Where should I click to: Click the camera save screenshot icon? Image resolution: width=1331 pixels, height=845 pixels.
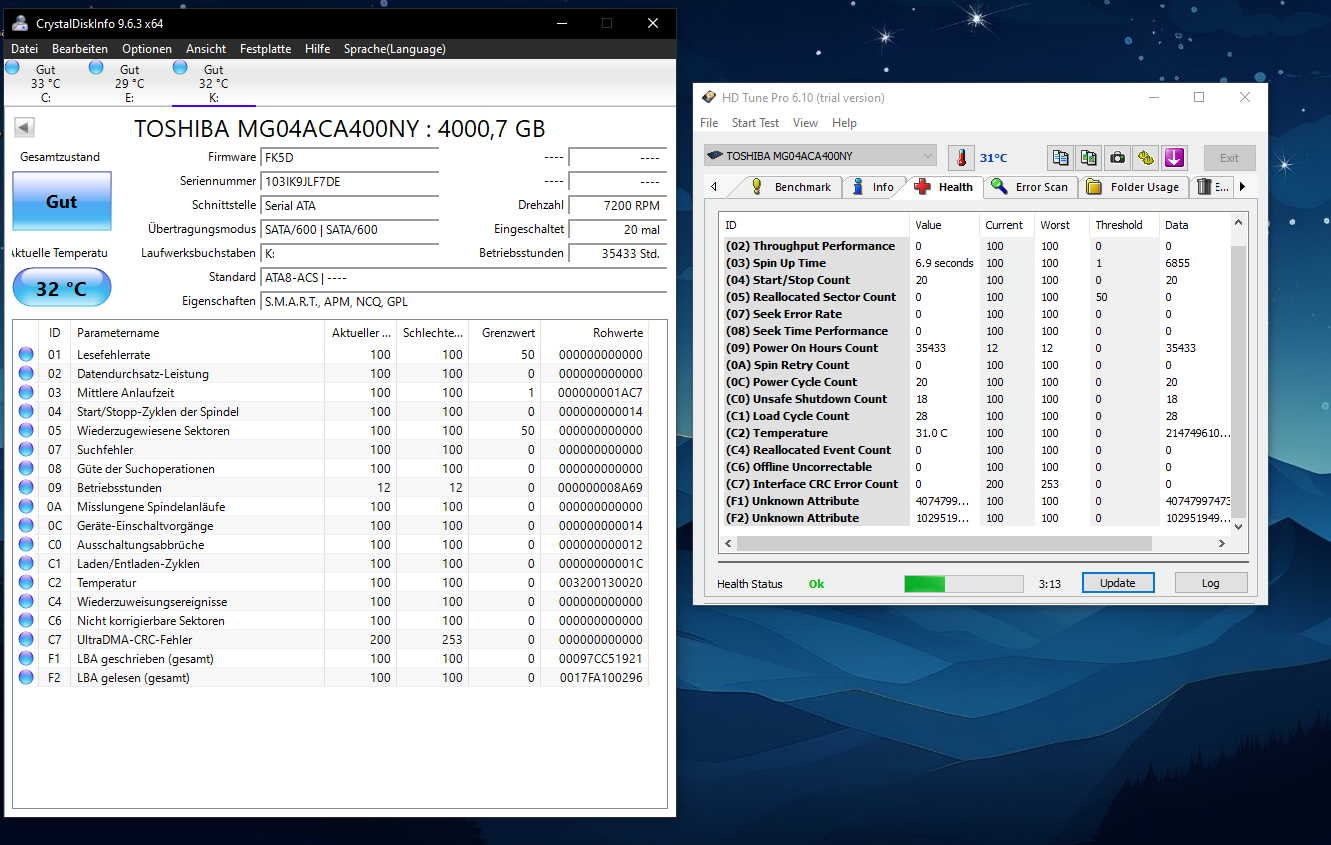point(1117,157)
